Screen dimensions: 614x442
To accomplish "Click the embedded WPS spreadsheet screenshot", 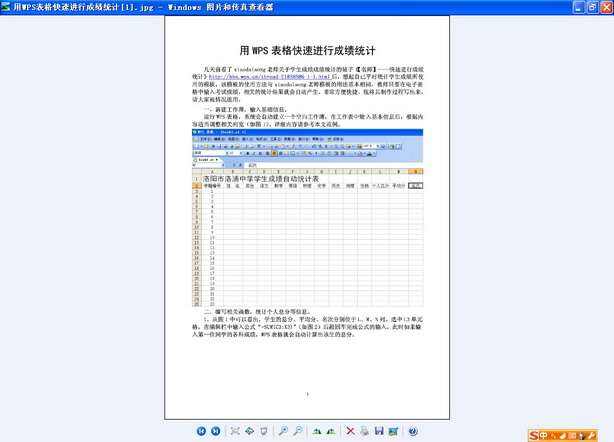I will [x=307, y=218].
